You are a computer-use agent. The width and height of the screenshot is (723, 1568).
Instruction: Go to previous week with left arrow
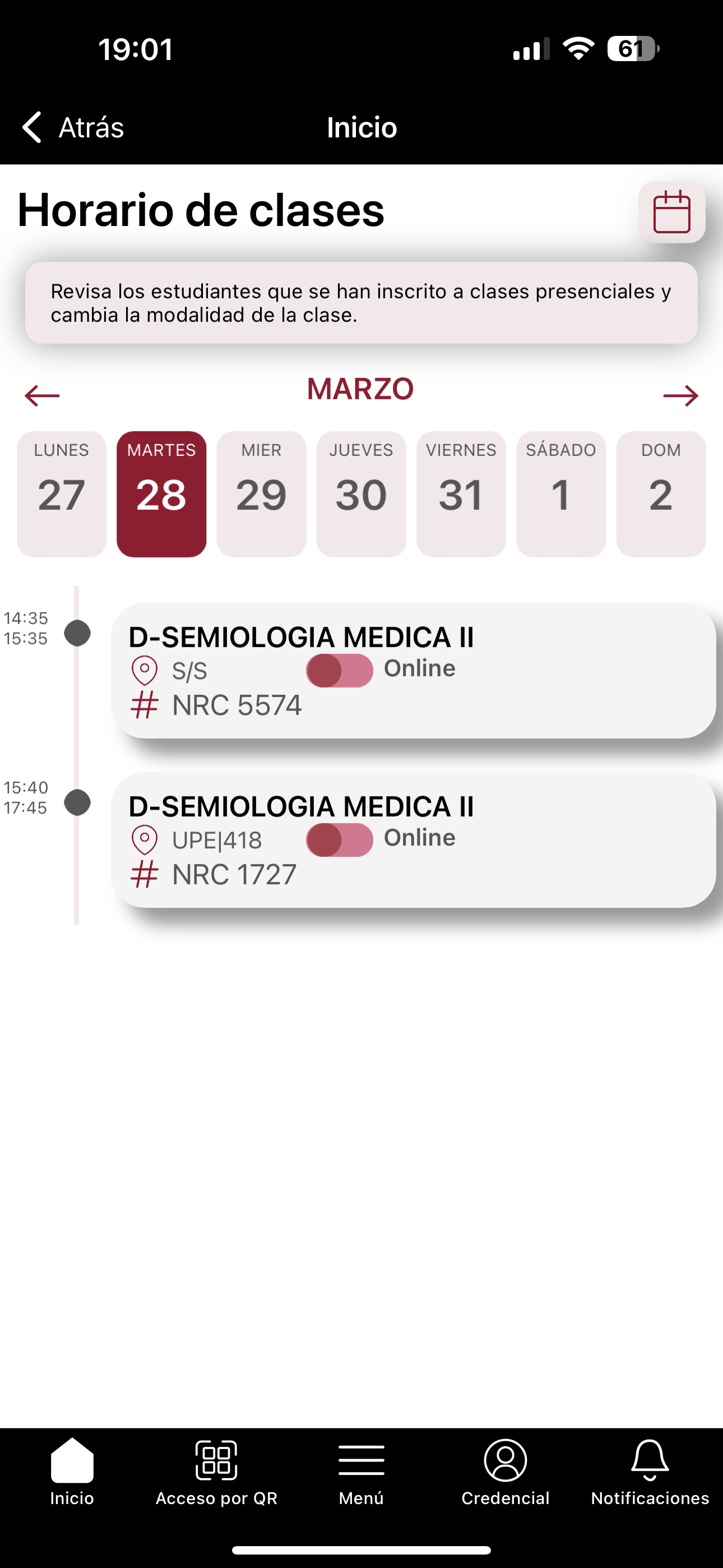tap(42, 396)
